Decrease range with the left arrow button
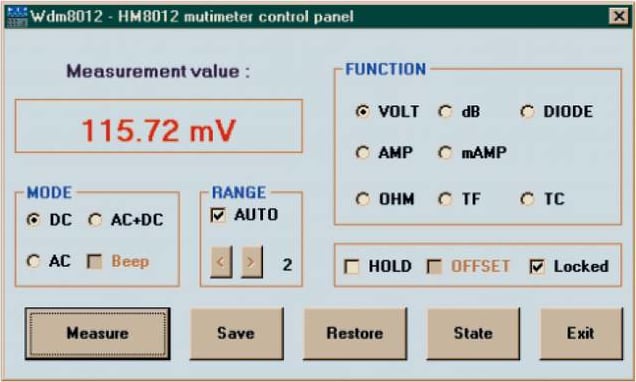Viewport: 636px width, 382px height. (x=221, y=262)
